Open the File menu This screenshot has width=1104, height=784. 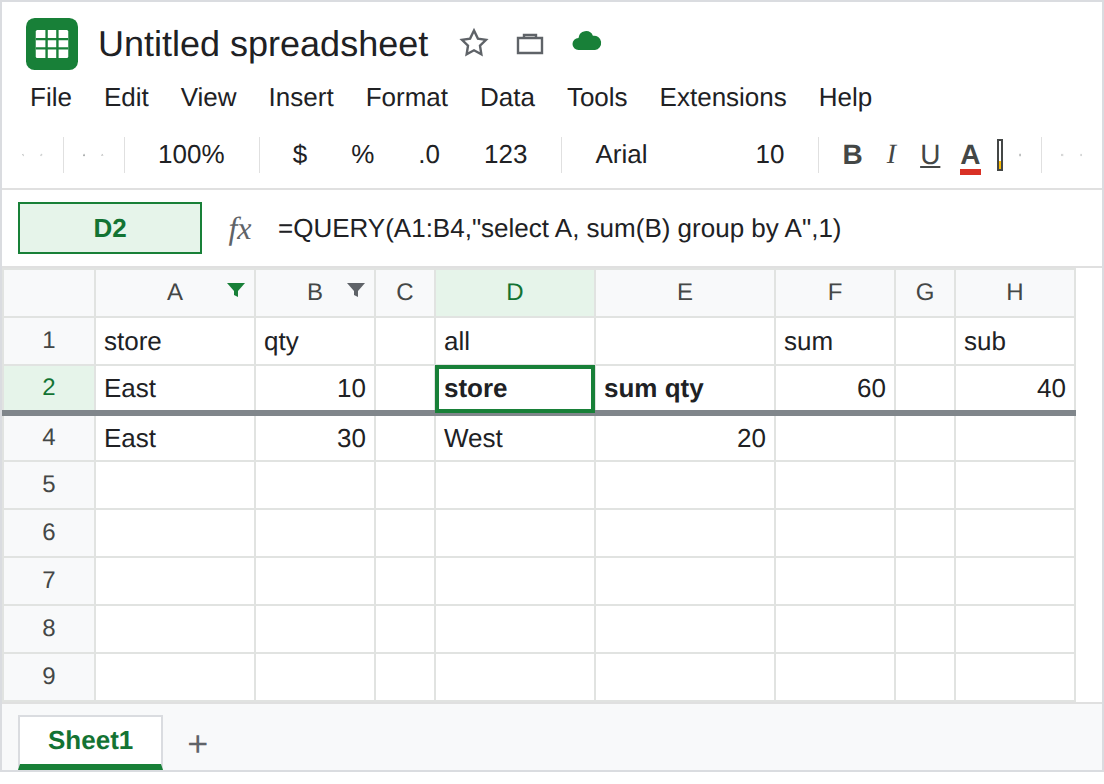[x=51, y=97]
